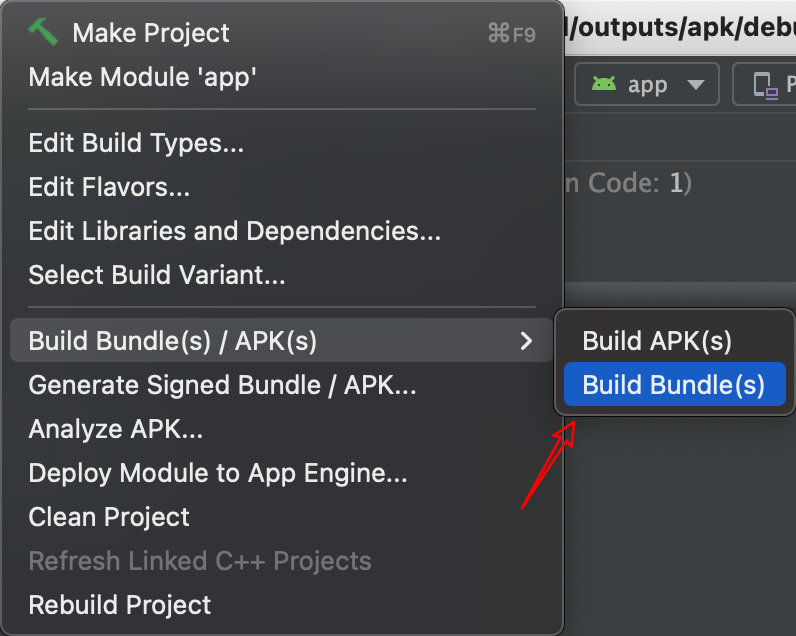Expand the Build Bundle(s) / APK(s) submenu chevron
The image size is (796, 636).
[x=526, y=342]
